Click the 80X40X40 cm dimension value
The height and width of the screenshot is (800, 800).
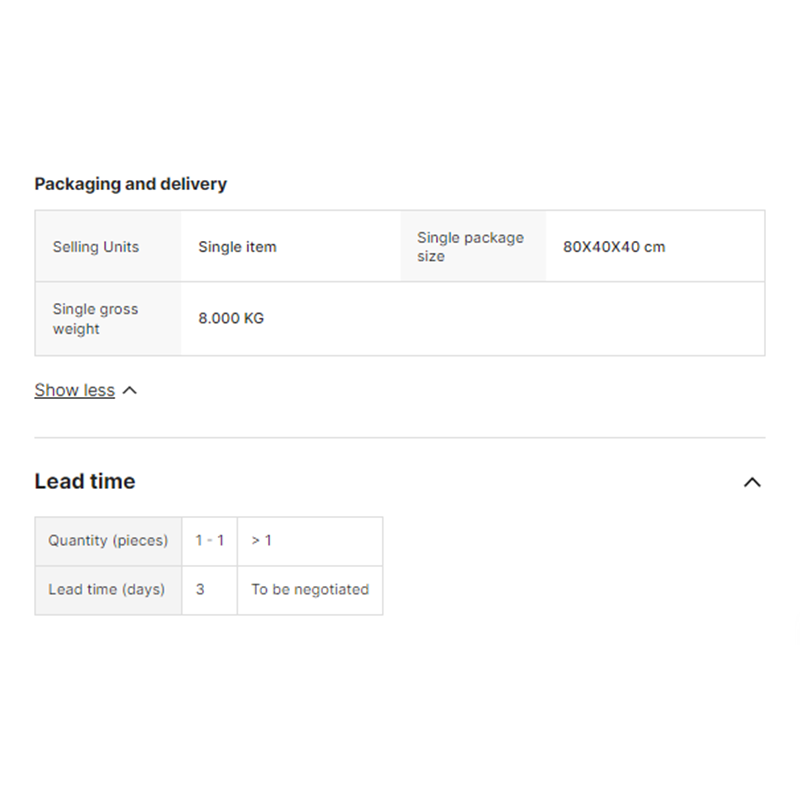tap(614, 247)
